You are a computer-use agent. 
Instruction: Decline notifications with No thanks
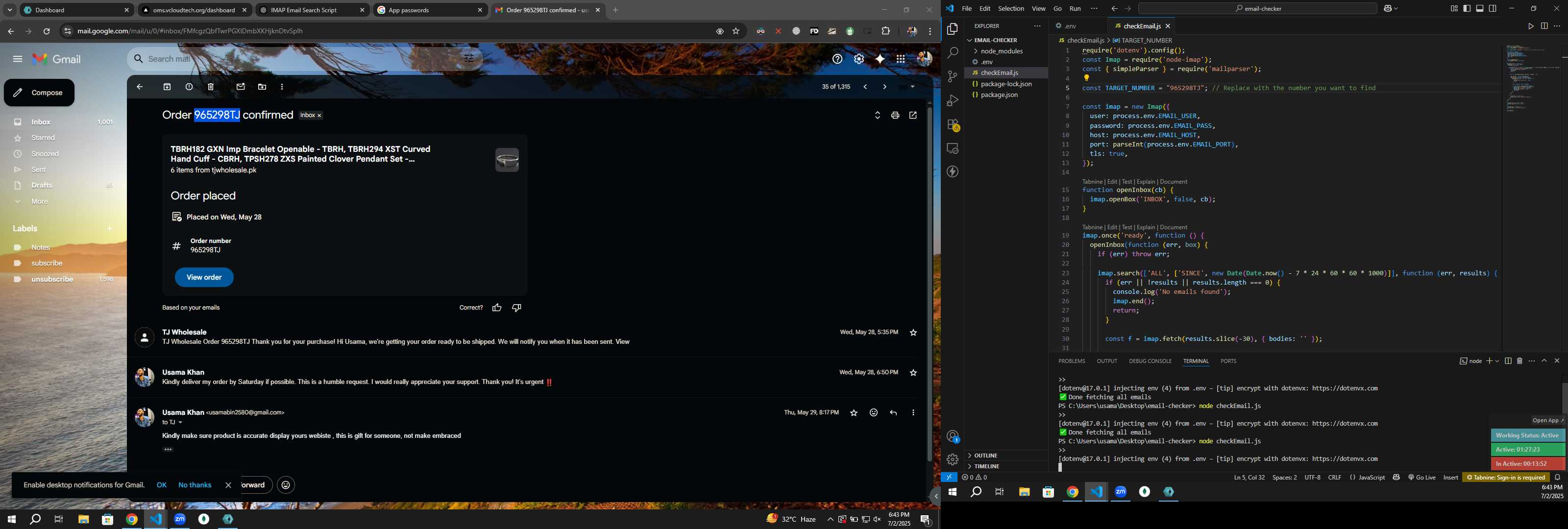click(x=195, y=485)
